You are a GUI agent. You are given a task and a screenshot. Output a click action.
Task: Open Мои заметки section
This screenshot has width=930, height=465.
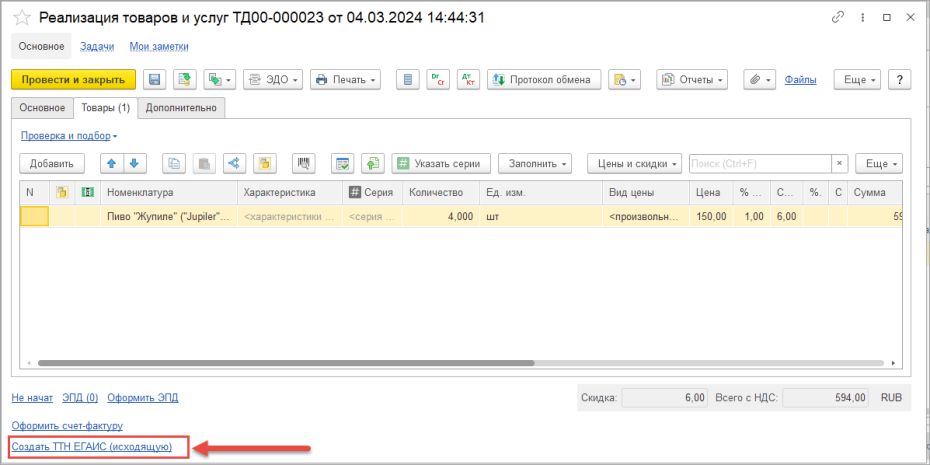(x=159, y=46)
